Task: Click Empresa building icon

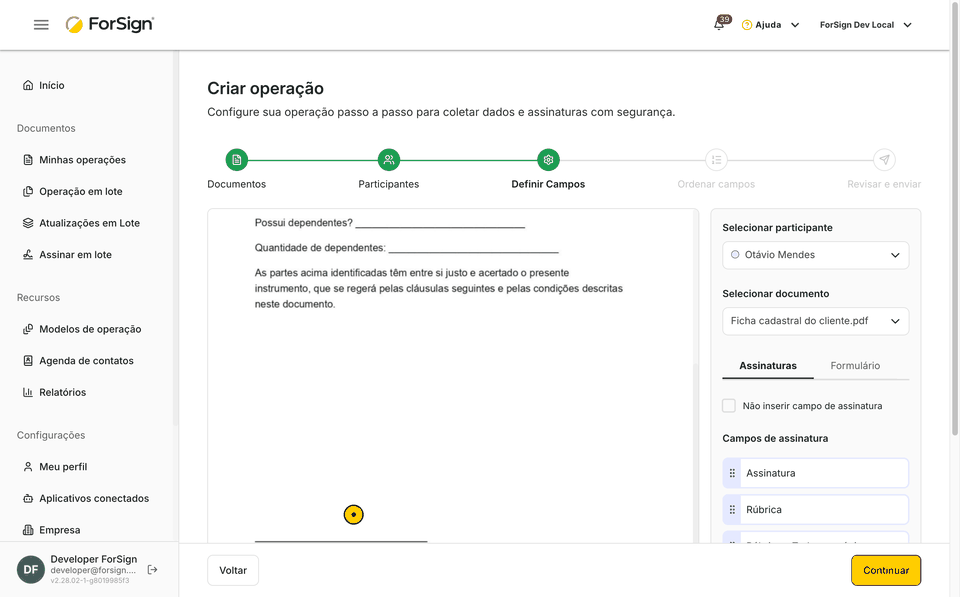Action: click(28, 530)
